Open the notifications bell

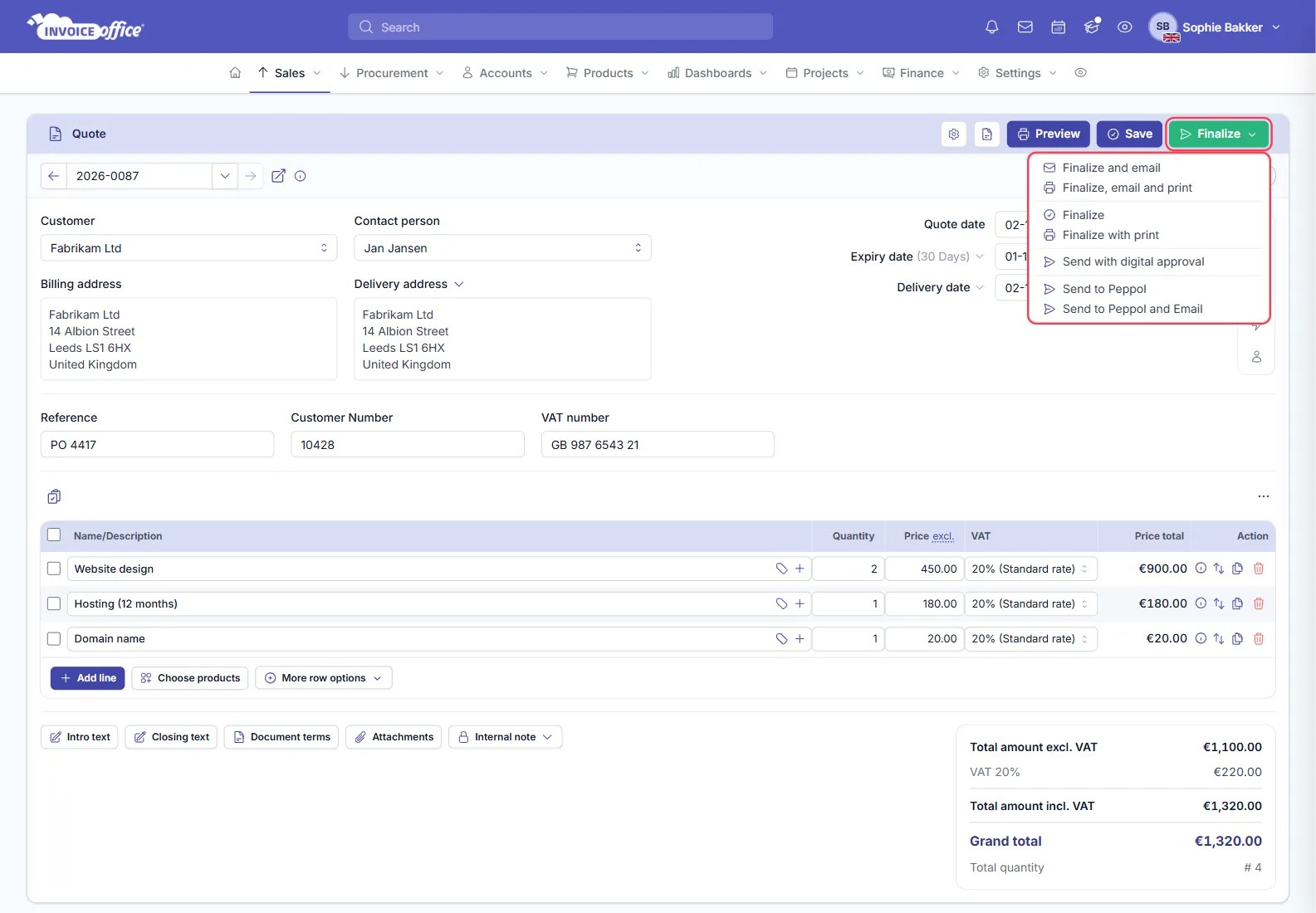click(x=991, y=27)
